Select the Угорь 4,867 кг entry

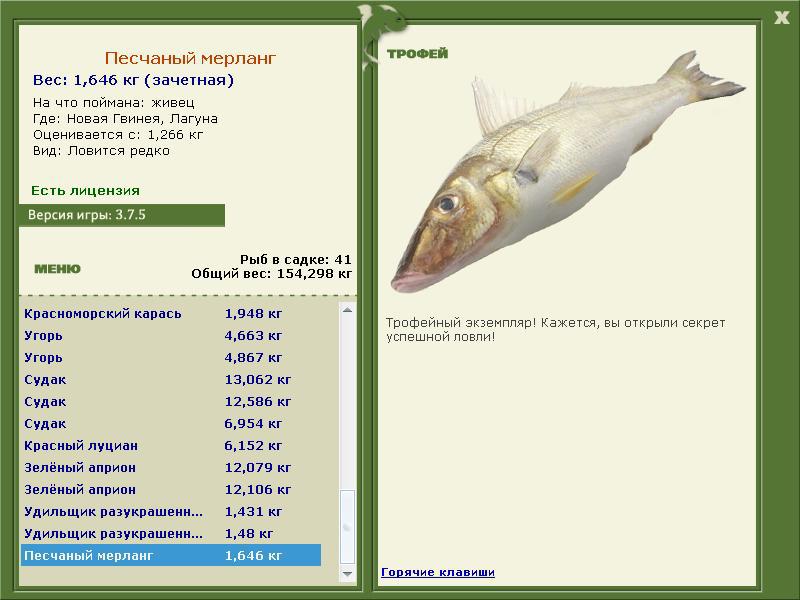point(171,358)
